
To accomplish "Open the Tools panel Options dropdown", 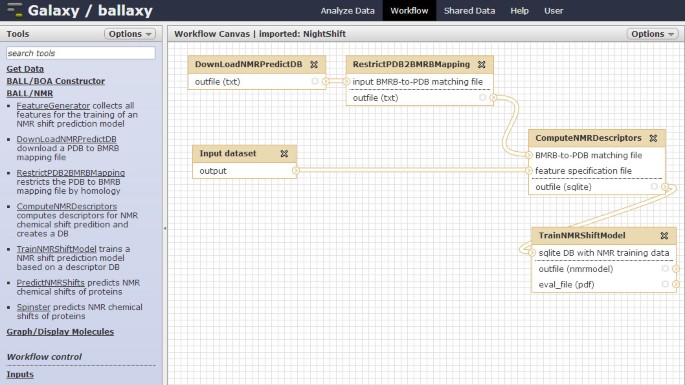I will [130, 34].
